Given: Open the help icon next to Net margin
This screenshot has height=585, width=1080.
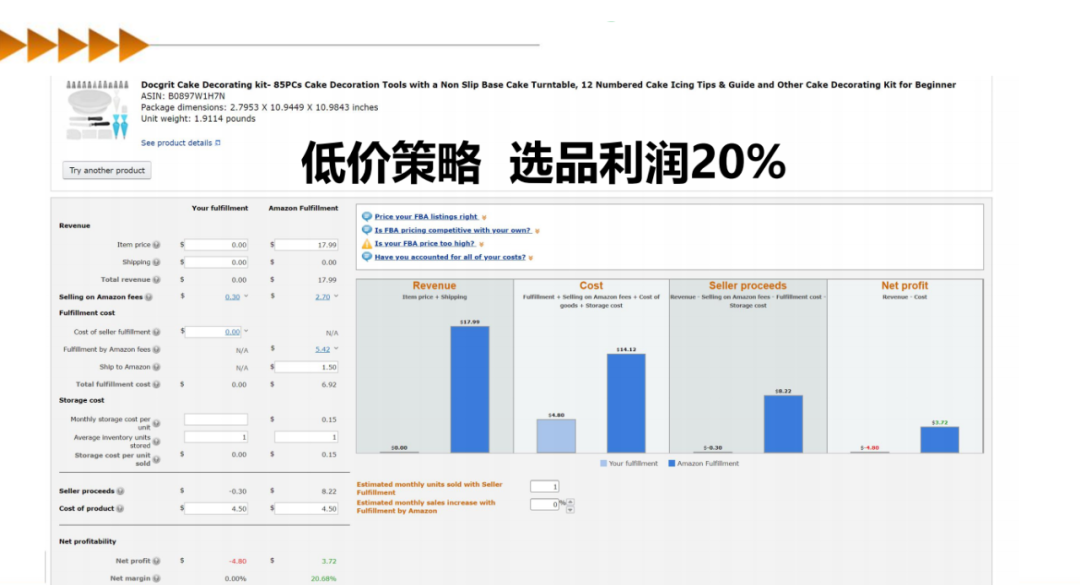Looking at the screenshot, I should [x=156, y=579].
